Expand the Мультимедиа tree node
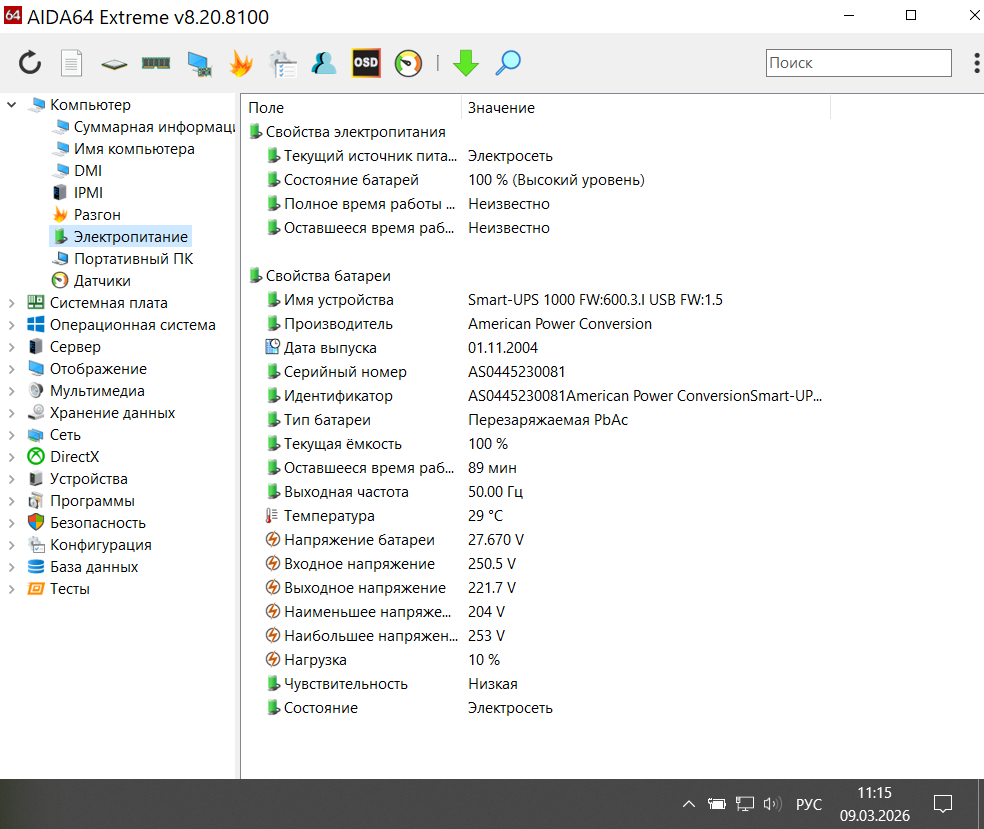The image size is (984, 829). (11, 391)
